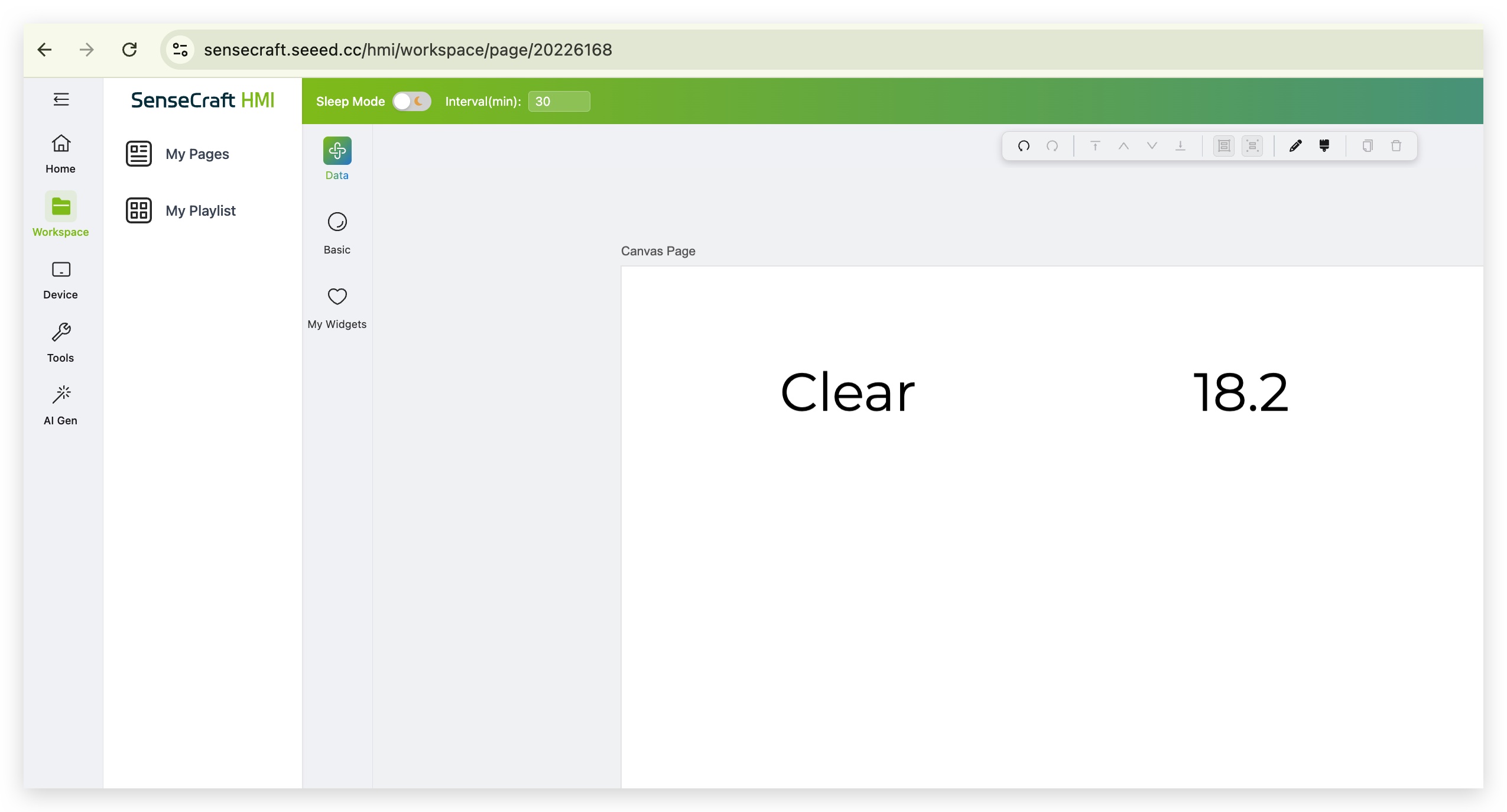Screen dimensions: 1507x812
Task: Open the Data widgets tab
Action: [x=337, y=158]
